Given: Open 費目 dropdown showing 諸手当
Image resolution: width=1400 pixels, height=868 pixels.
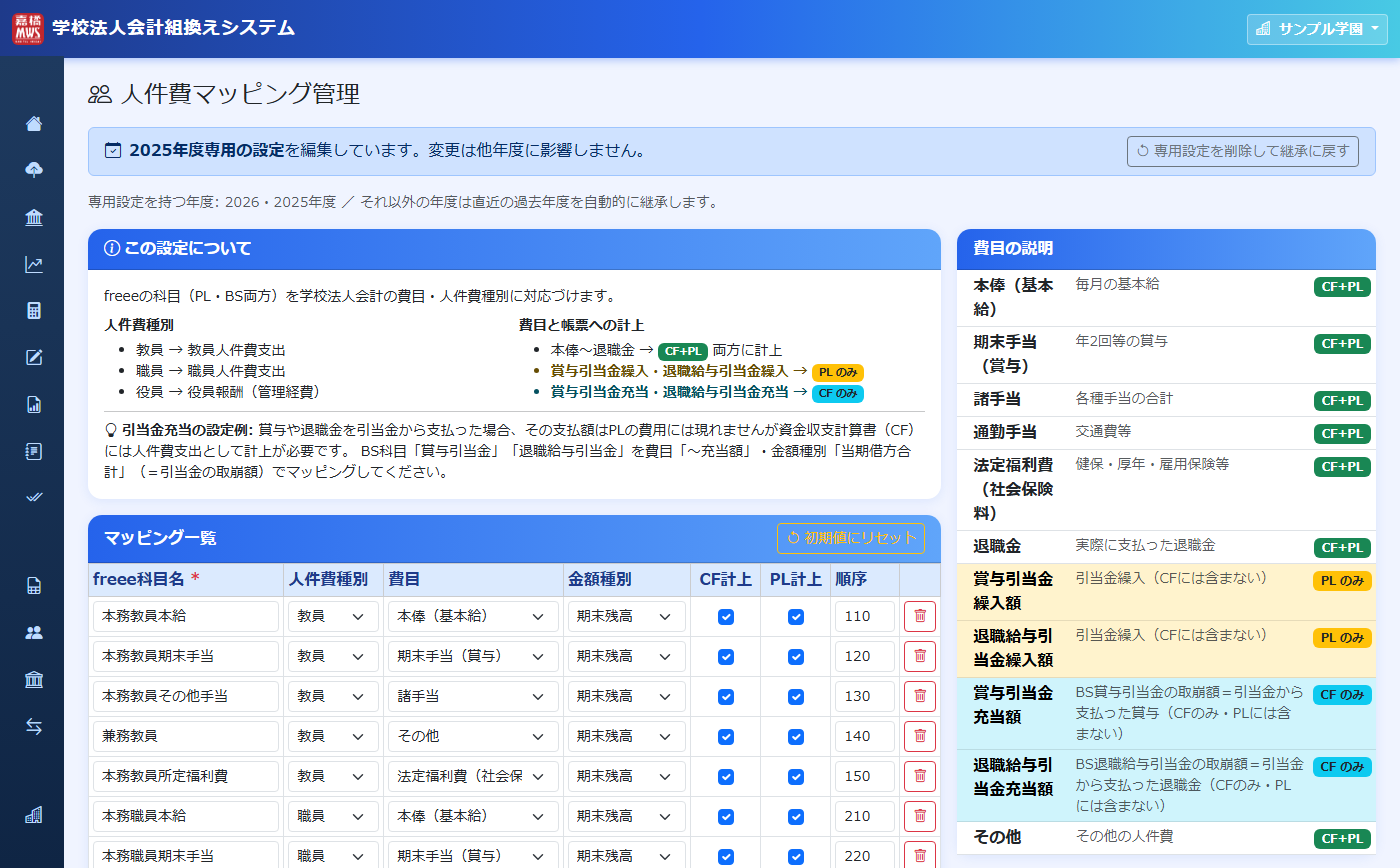Looking at the screenshot, I should 473,696.
